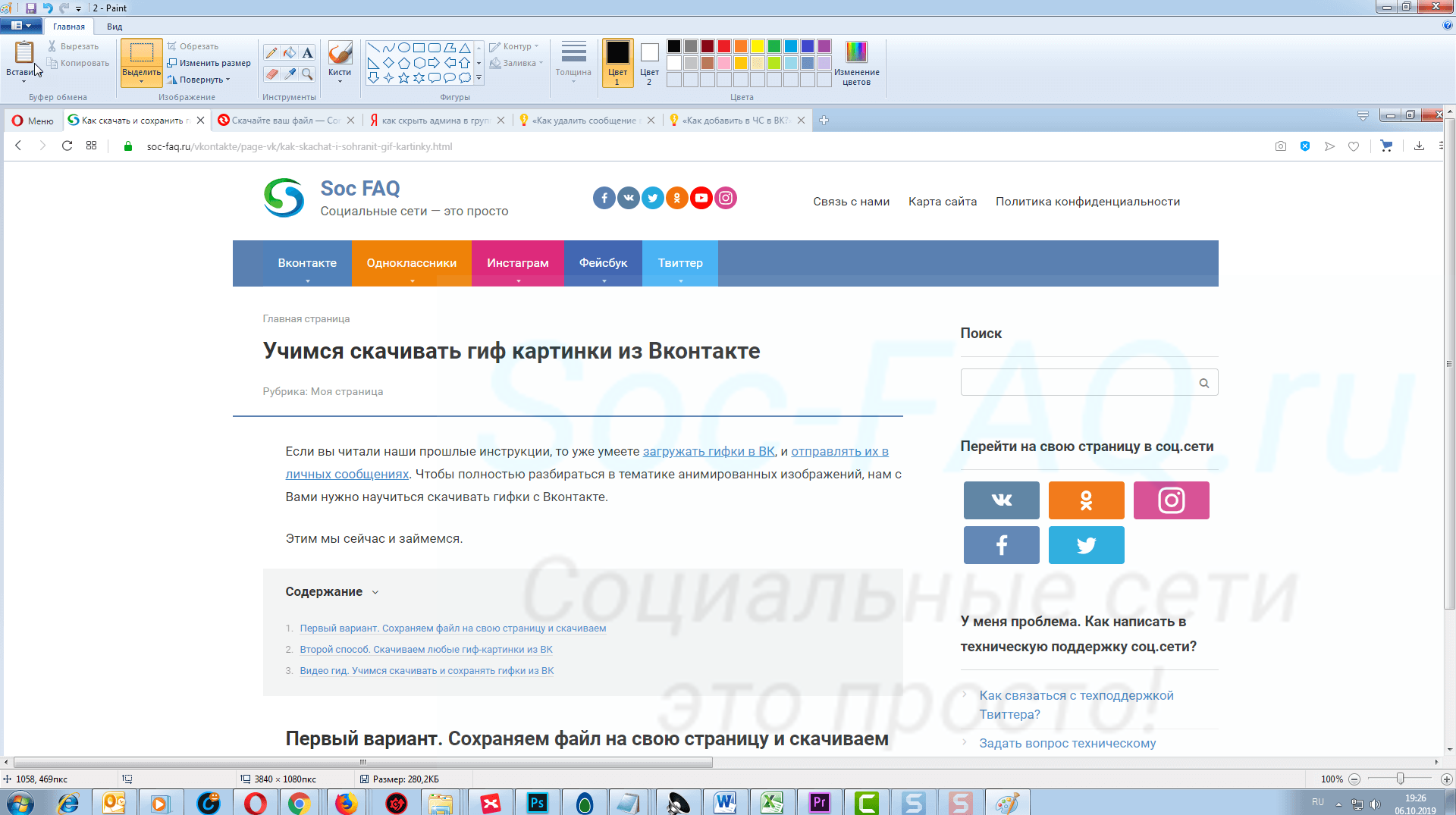This screenshot has height=815, width=1456.
Task: Choose the straight line shape
Action: coord(374,47)
